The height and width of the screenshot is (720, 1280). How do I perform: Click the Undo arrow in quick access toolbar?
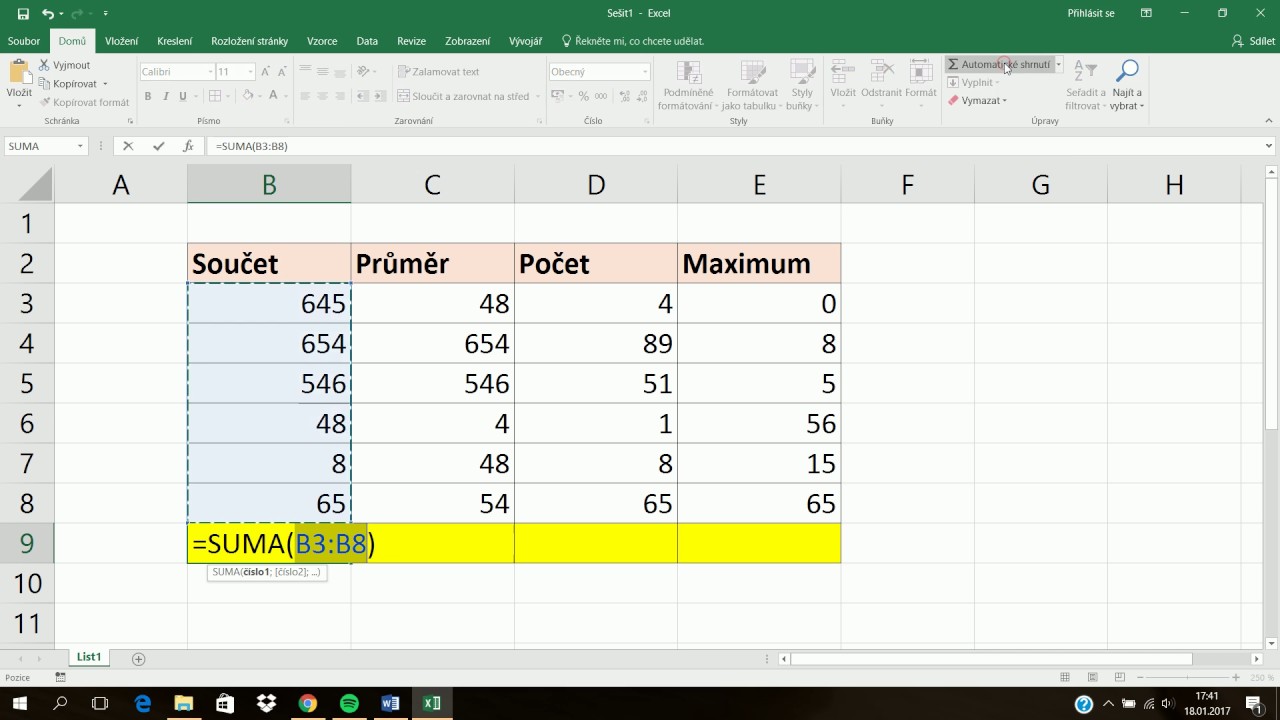(47, 14)
